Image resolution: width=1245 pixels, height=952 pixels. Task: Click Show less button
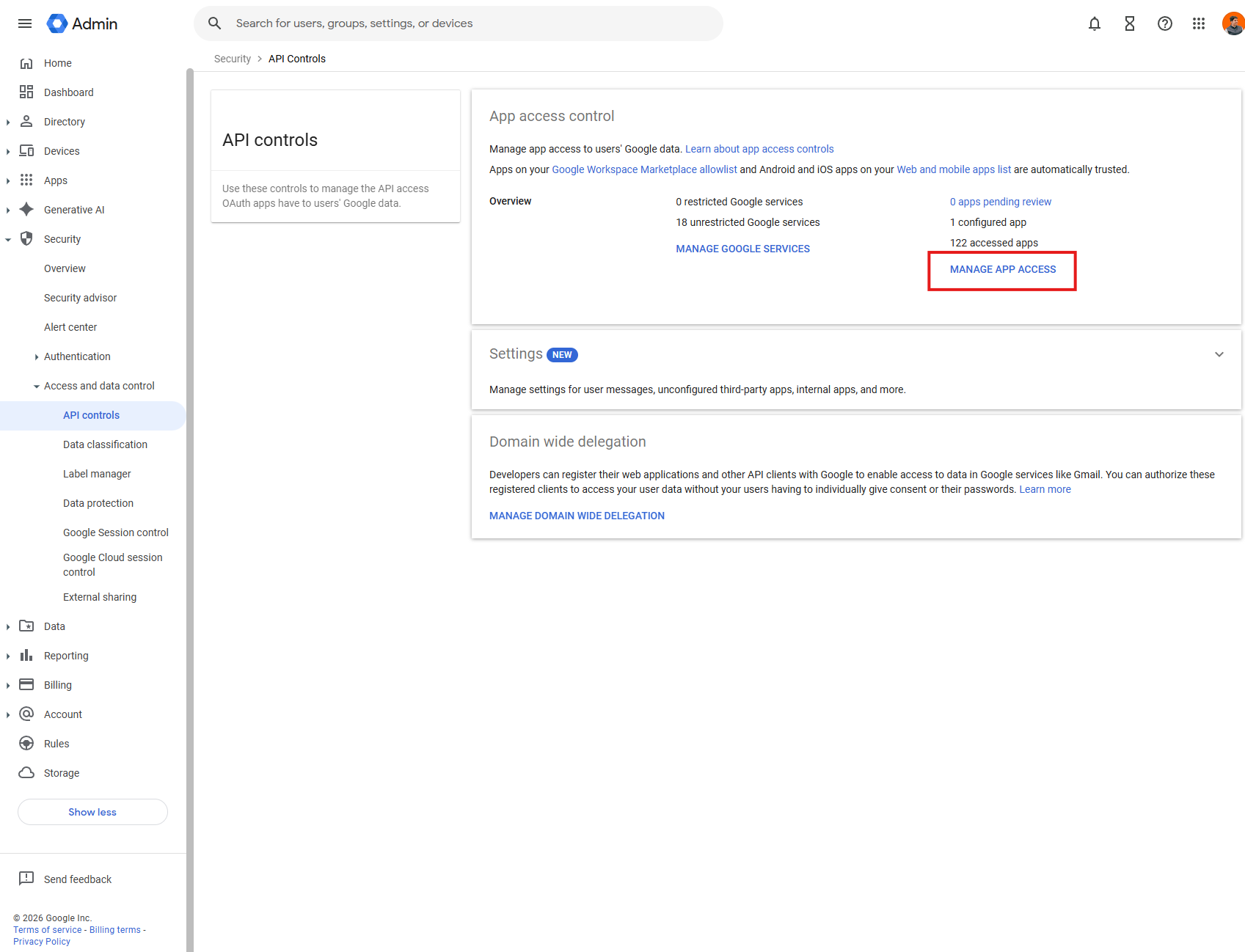pos(92,812)
